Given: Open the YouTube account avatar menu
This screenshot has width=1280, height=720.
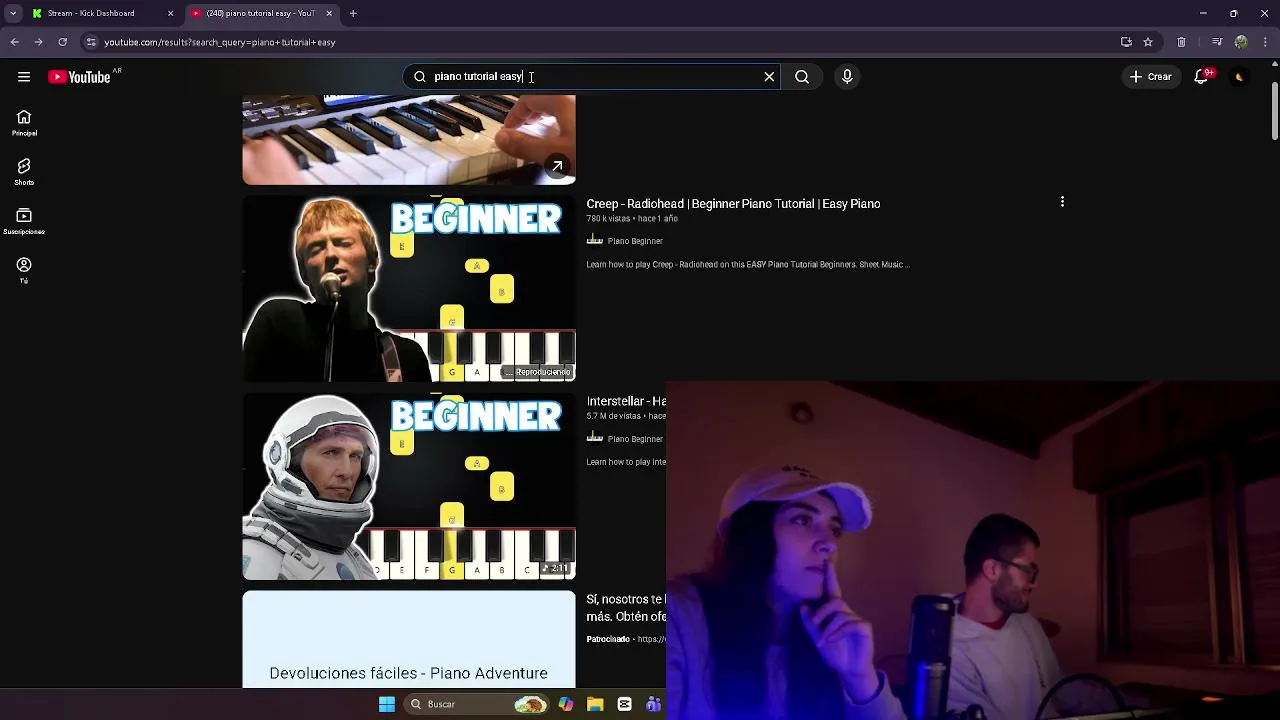Looking at the screenshot, I should [1239, 77].
